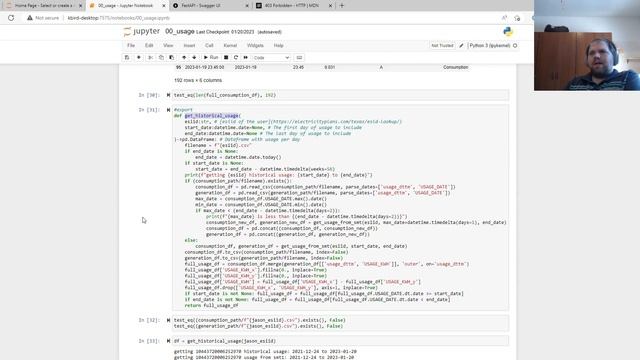This screenshot has height=360, width=640.
Task: Click the In [32] prompt label
Action: pos(149,320)
